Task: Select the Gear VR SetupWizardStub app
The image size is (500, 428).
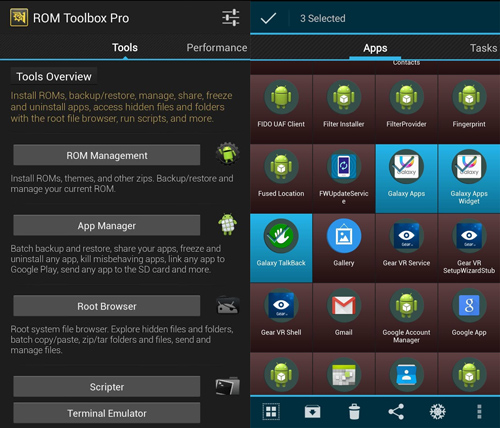Action: (469, 248)
